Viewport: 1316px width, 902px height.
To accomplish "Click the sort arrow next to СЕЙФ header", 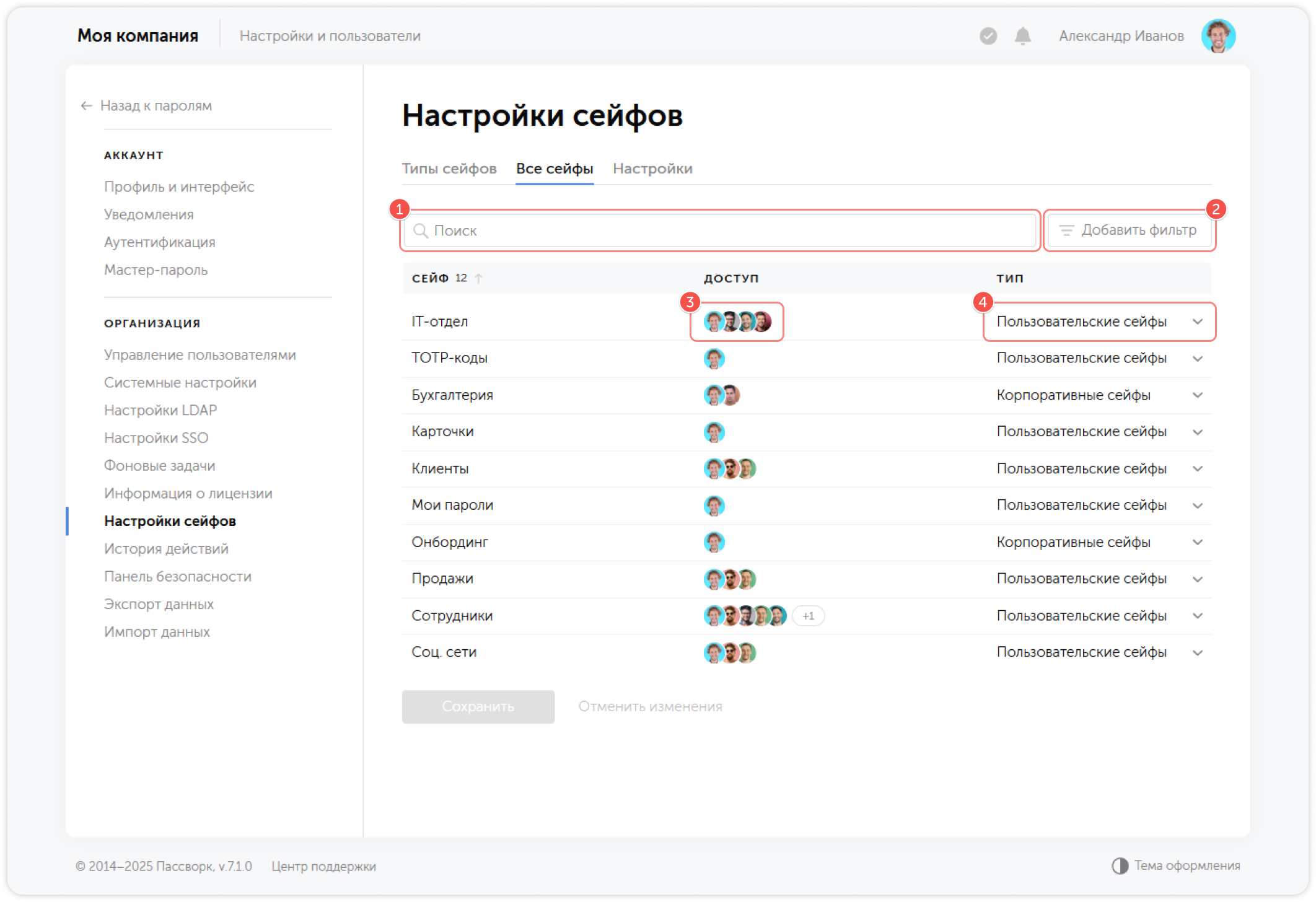I will click(x=478, y=278).
